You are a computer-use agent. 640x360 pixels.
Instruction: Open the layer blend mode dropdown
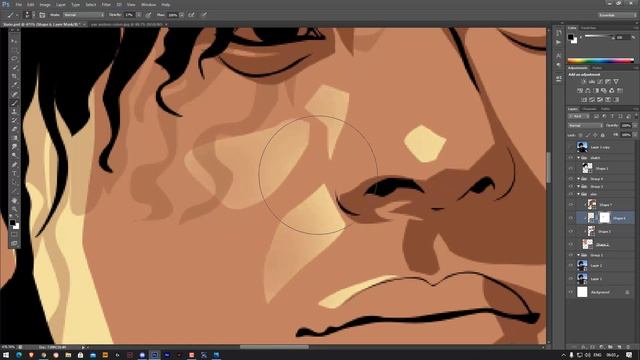click(x=585, y=126)
